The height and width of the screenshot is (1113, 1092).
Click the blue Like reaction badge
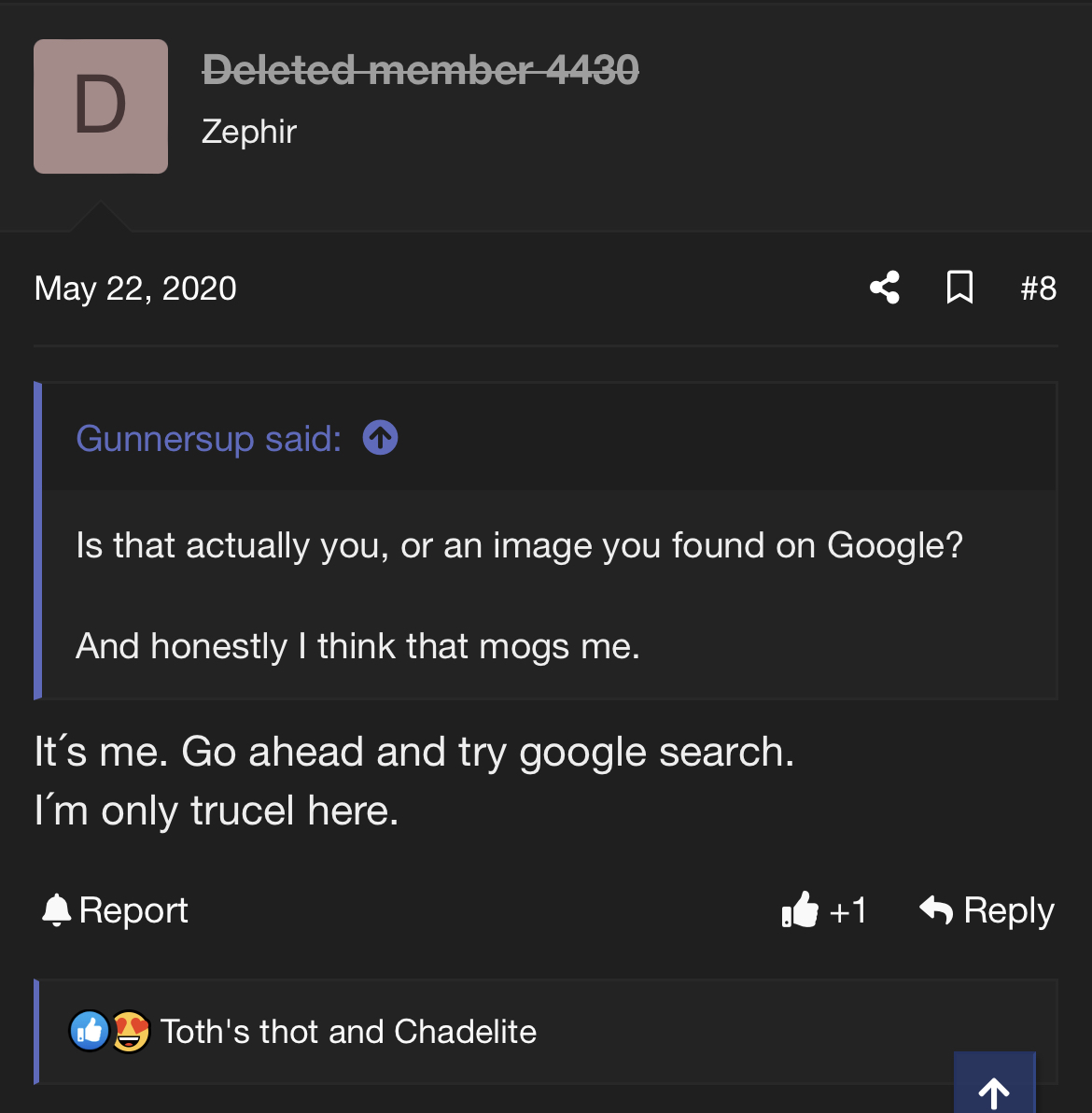[x=90, y=1031]
